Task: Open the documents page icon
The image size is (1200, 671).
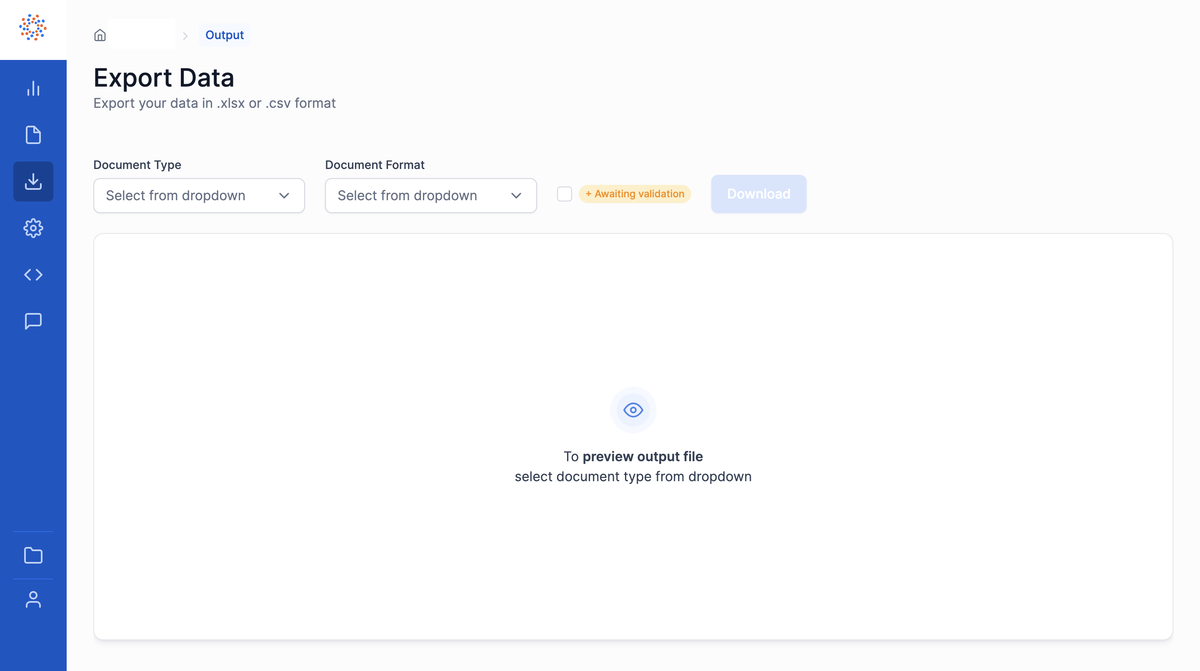Action: pyautogui.click(x=33, y=135)
